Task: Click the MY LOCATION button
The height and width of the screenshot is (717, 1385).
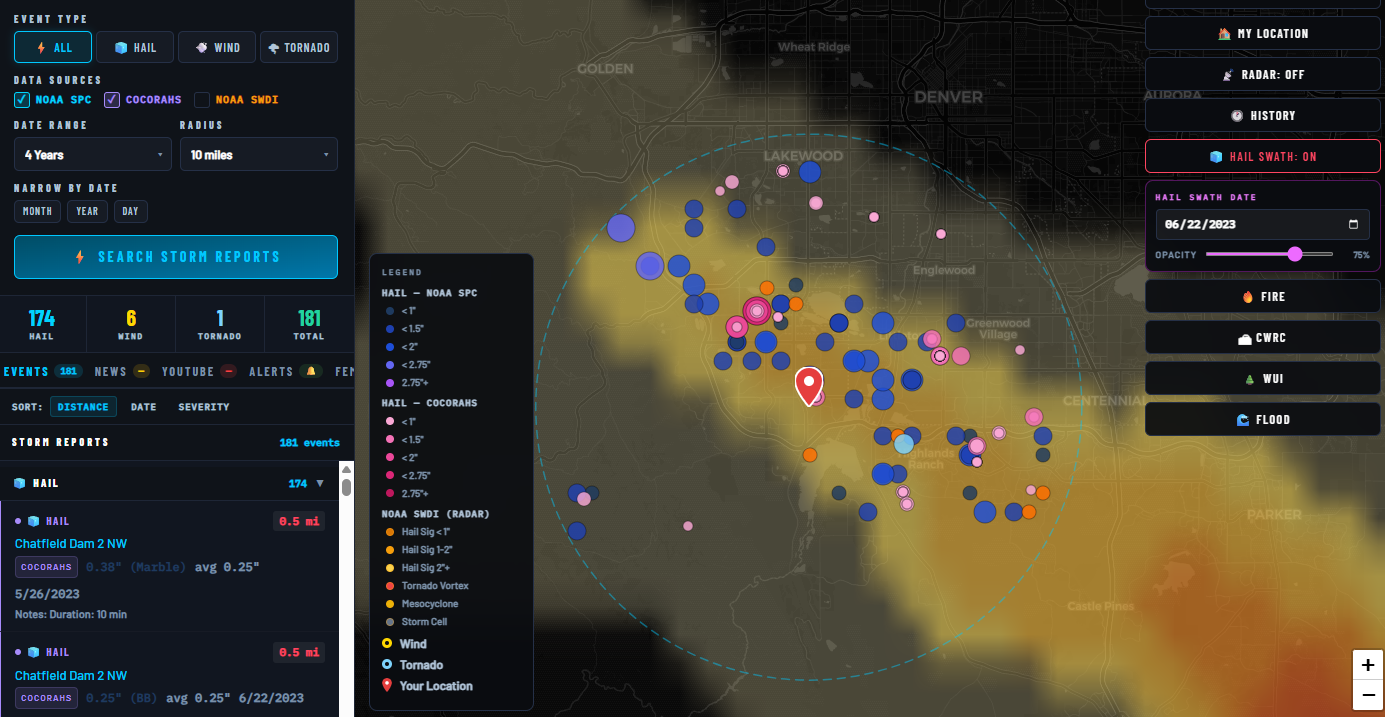Action: [x=1263, y=33]
